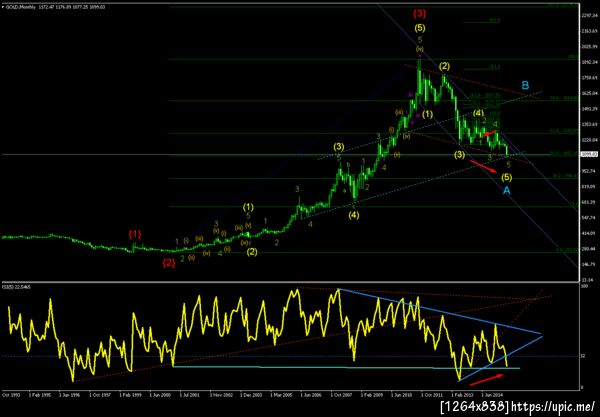Select yellow (2) label near the price peak
600x417 pixels.
(x=444, y=66)
